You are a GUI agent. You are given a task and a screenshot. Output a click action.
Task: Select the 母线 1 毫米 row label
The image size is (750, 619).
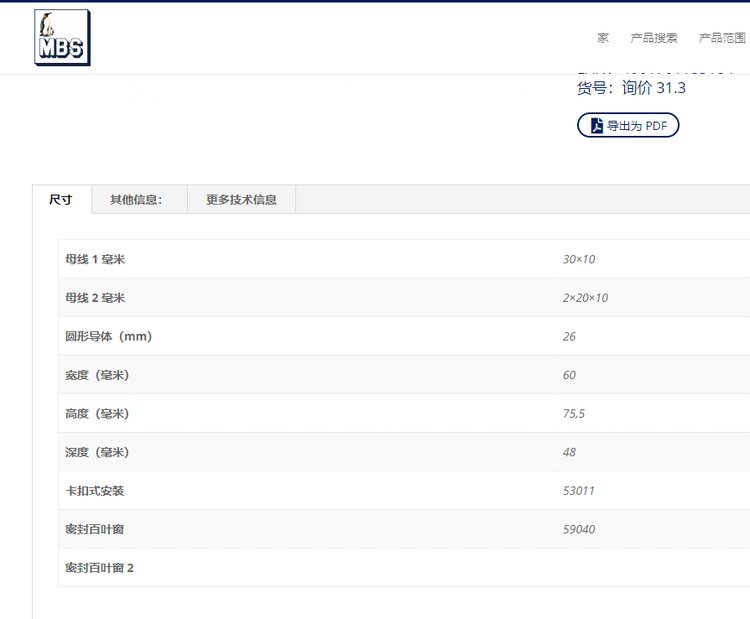[95, 260]
